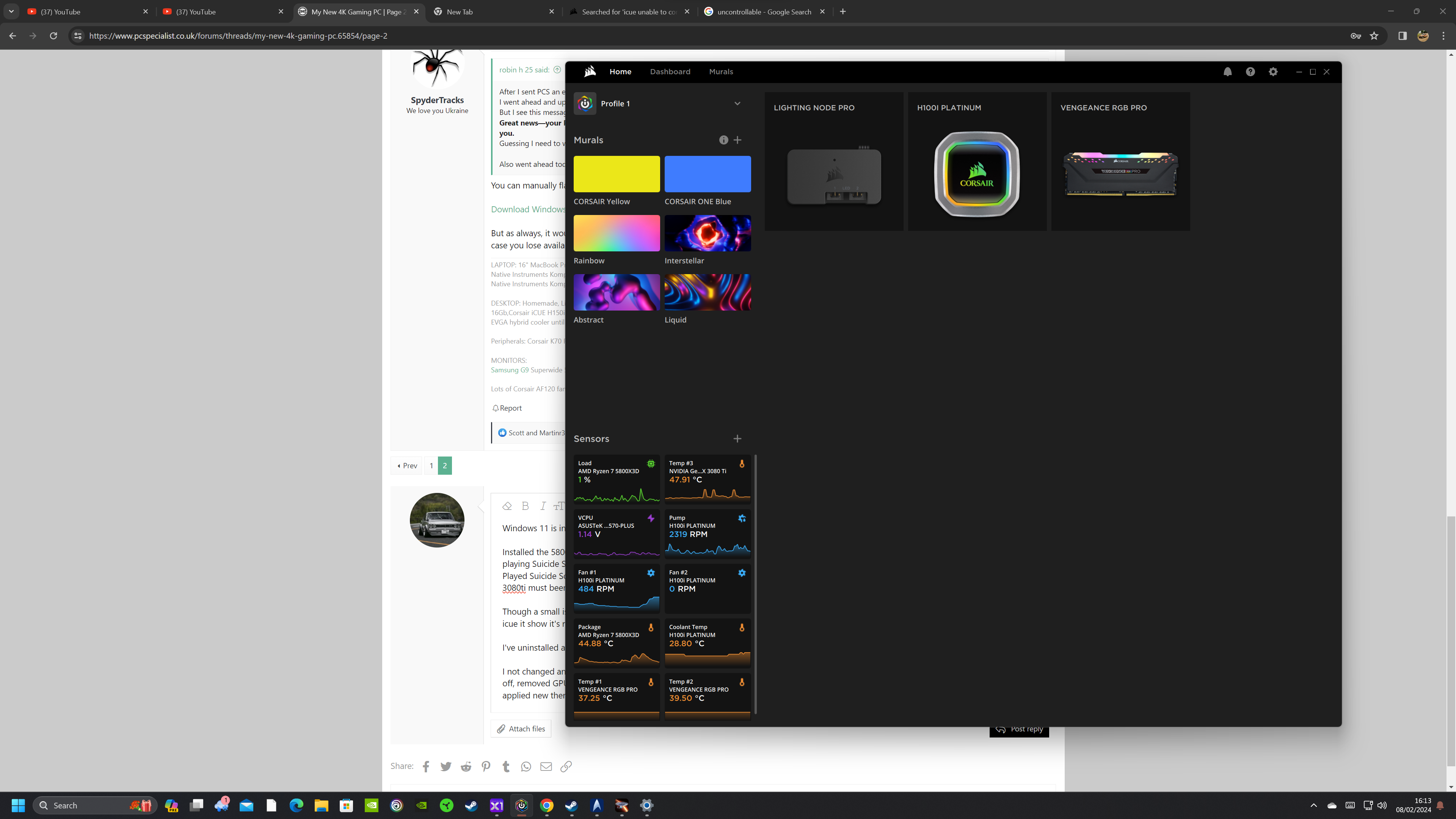Screen dimensions: 1456x819
Task: Copy thread link with chain icon
Action: [x=566, y=766]
